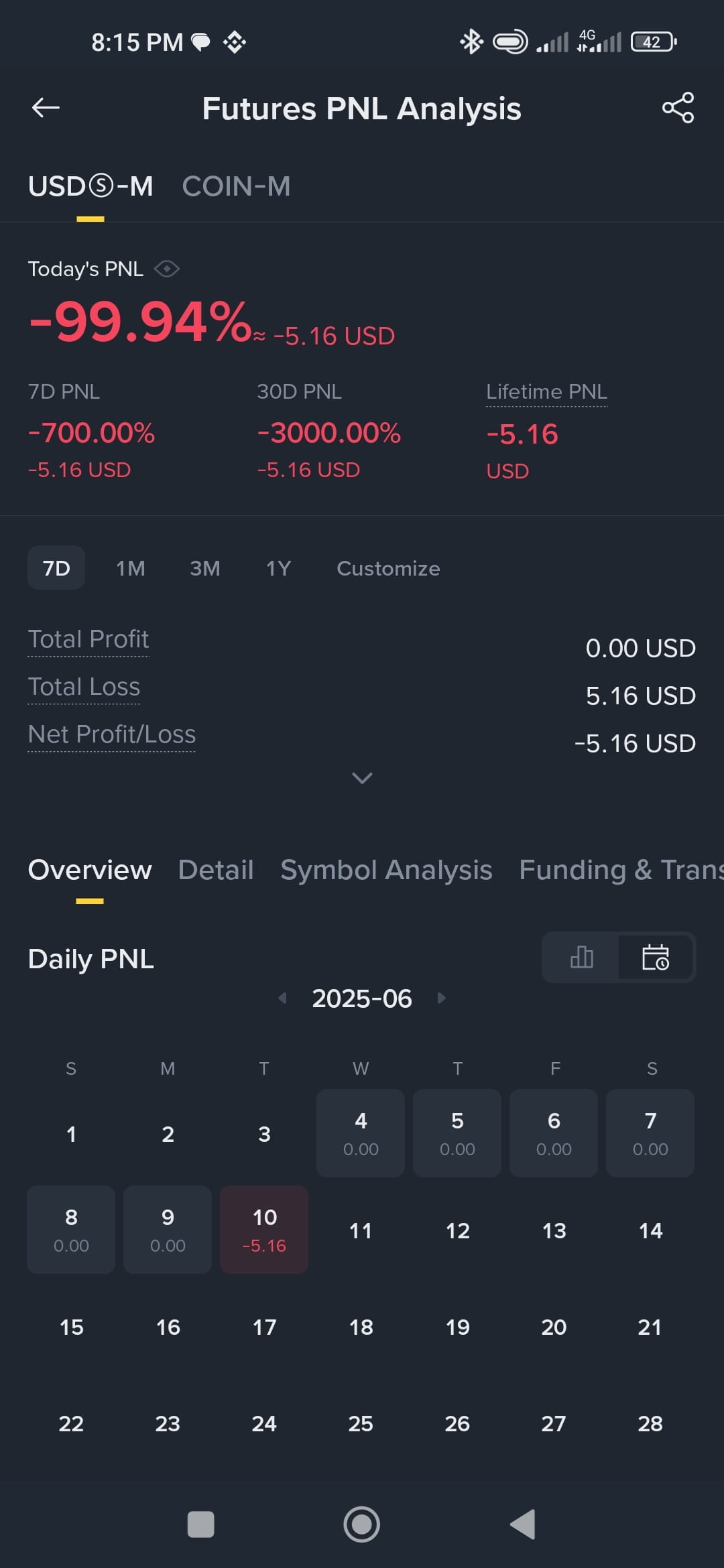Image resolution: width=724 pixels, height=1568 pixels.
Task: Go to next month arrow
Action: tap(441, 998)
